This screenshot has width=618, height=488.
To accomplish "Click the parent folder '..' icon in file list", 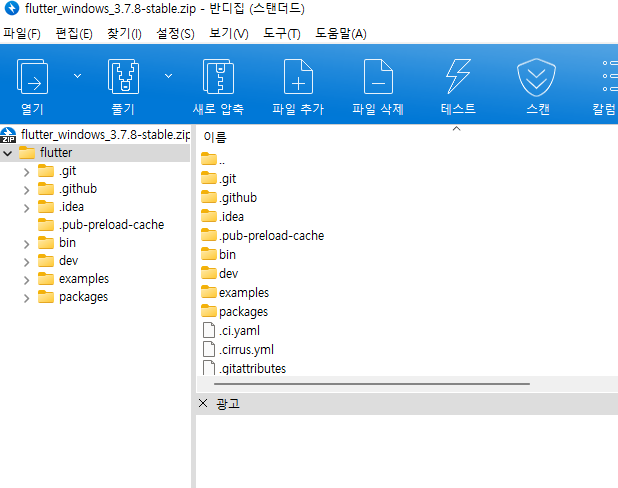I will pos(209,159).
